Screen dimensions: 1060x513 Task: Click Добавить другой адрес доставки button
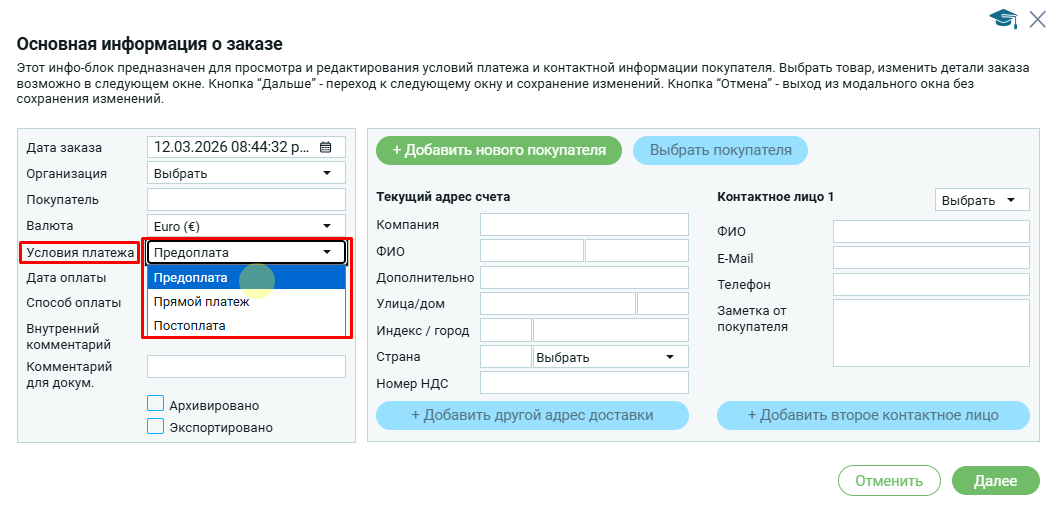click(x=532, y=415)
